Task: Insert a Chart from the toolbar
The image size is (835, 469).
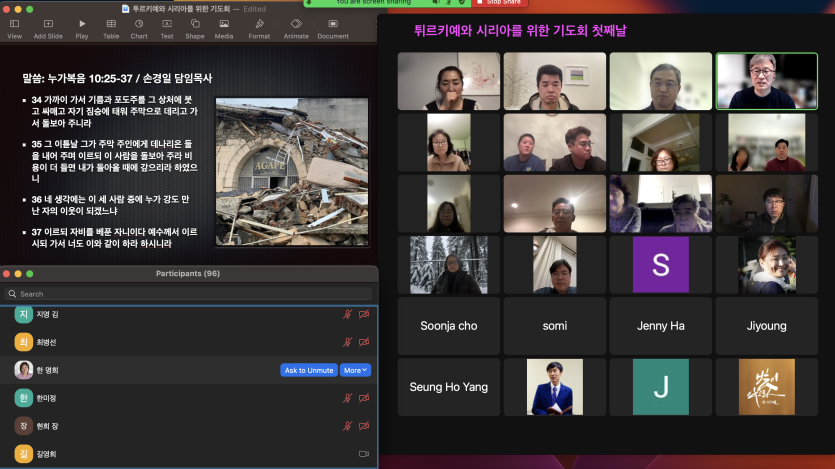Action: (x=138, y=29)
